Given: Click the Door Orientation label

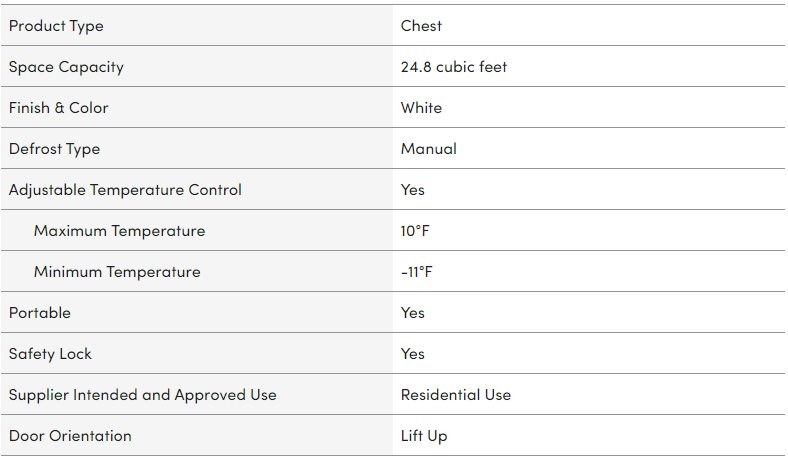Looking at the screenshot, I should (x=70, y=436).
